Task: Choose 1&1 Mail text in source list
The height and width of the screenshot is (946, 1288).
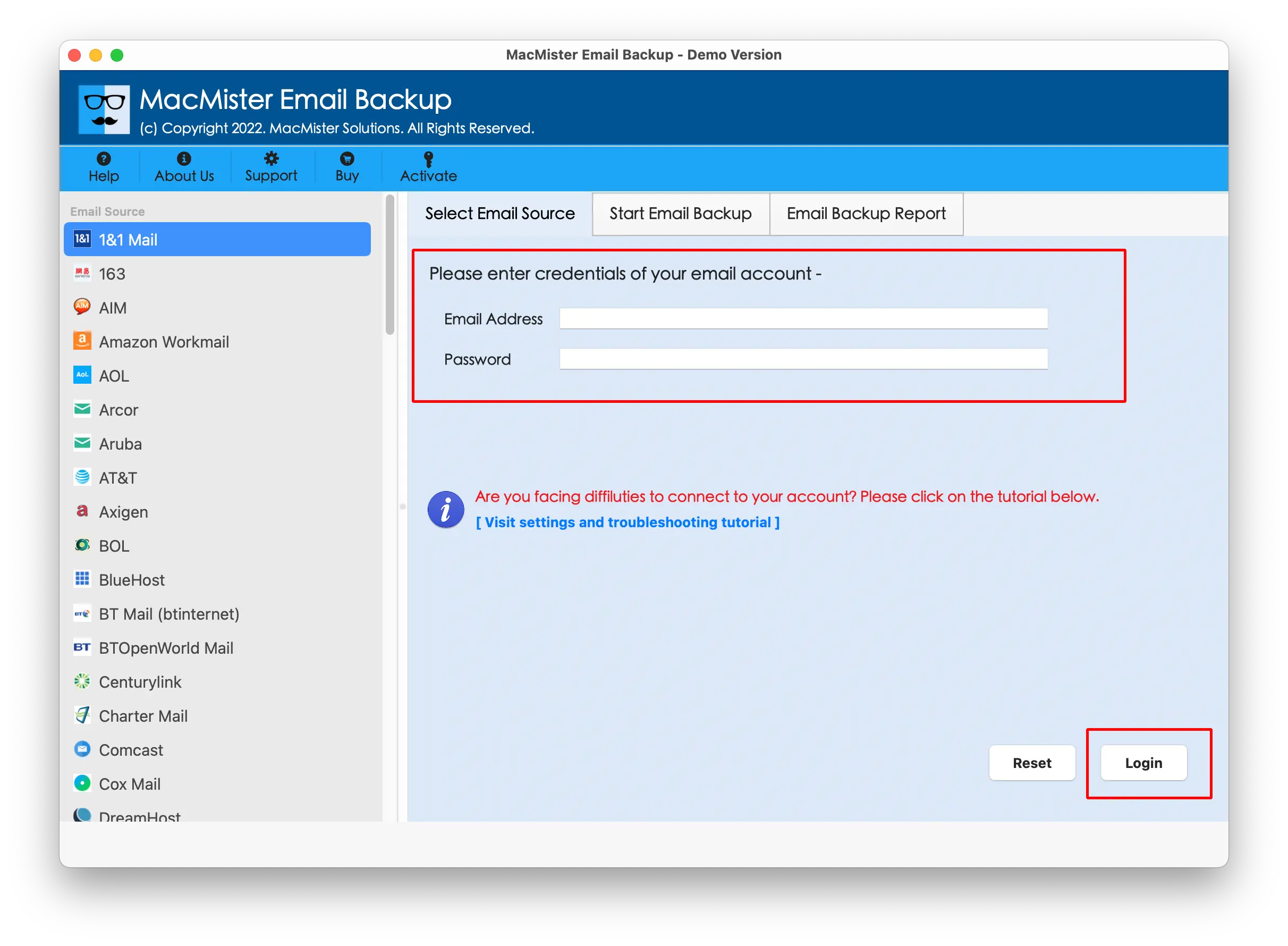Action: coord(128,240)
